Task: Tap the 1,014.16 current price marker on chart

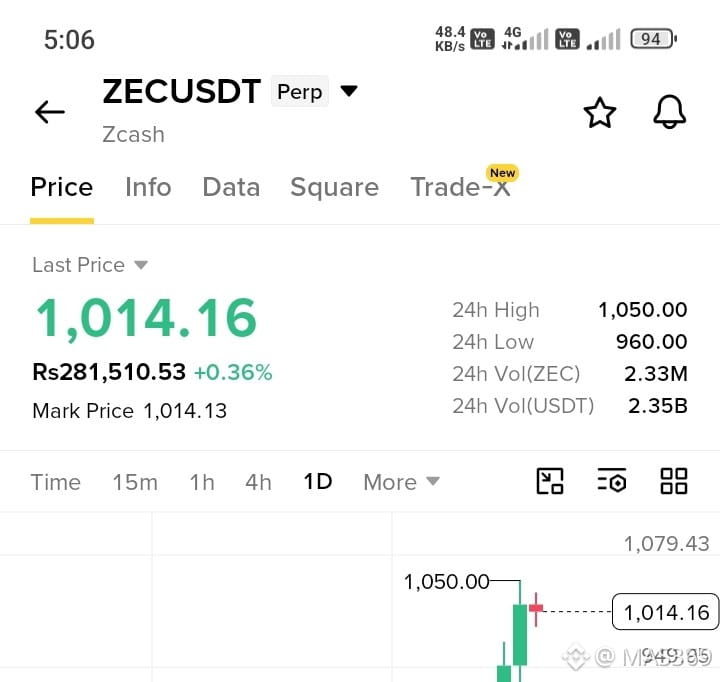Action: point(666,612)
